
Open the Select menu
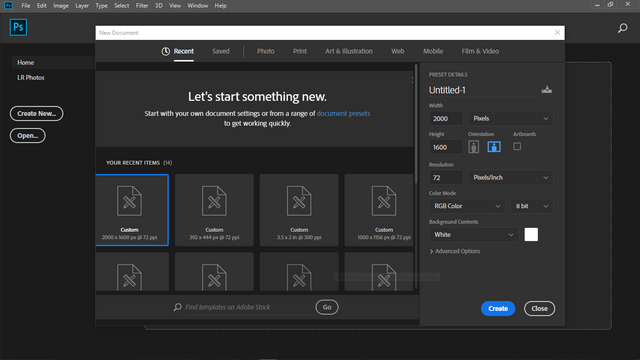[x=122, y=6]
